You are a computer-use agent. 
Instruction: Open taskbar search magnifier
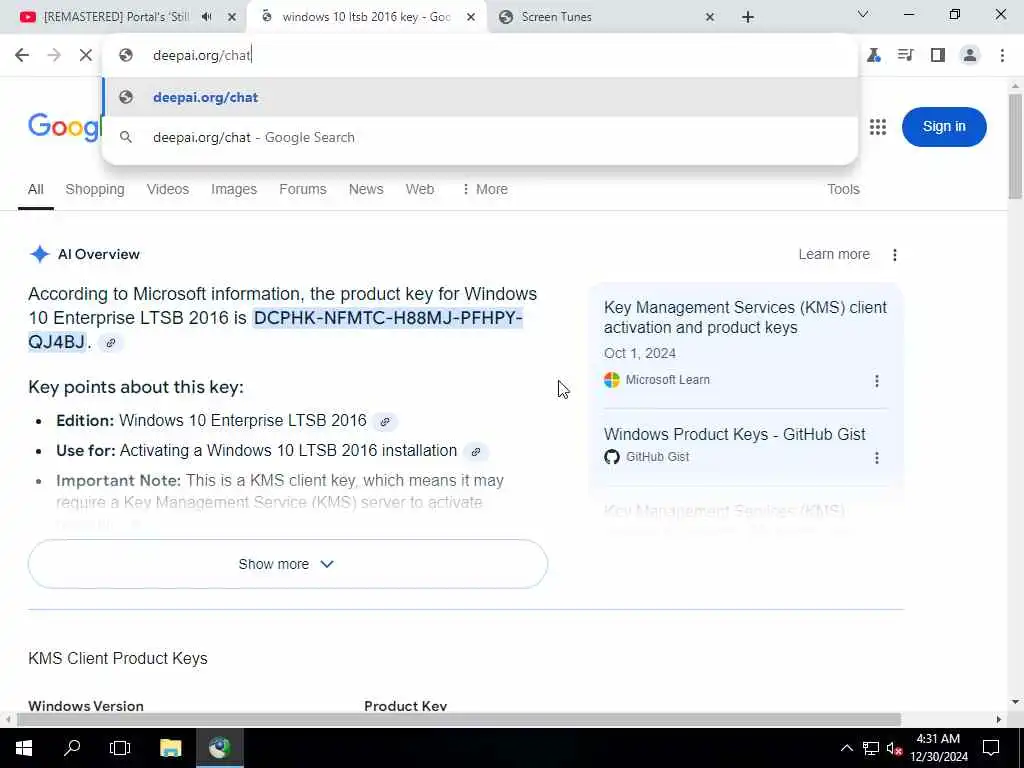[x=72, y=748]
